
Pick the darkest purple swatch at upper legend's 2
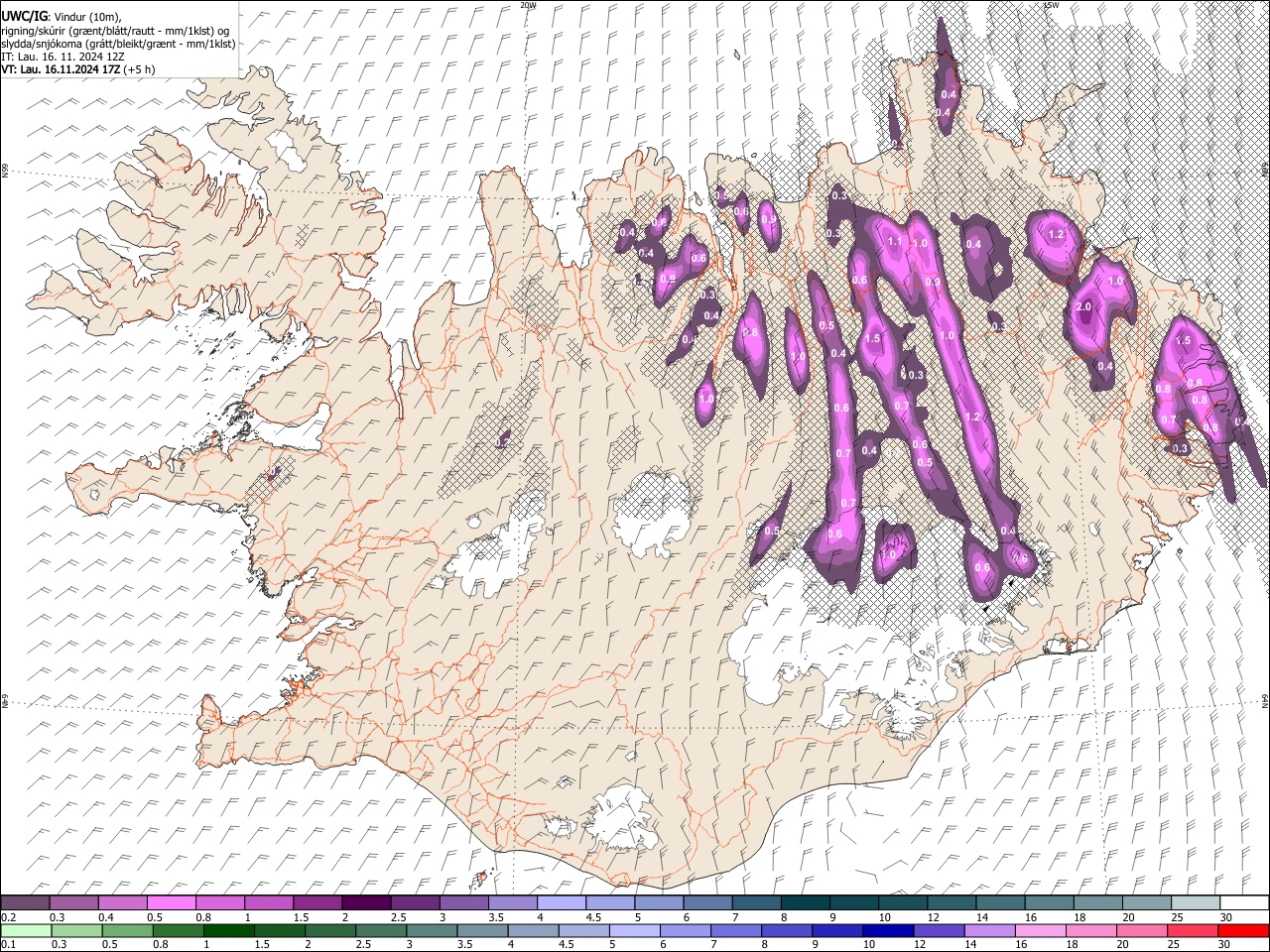[365, 903]
